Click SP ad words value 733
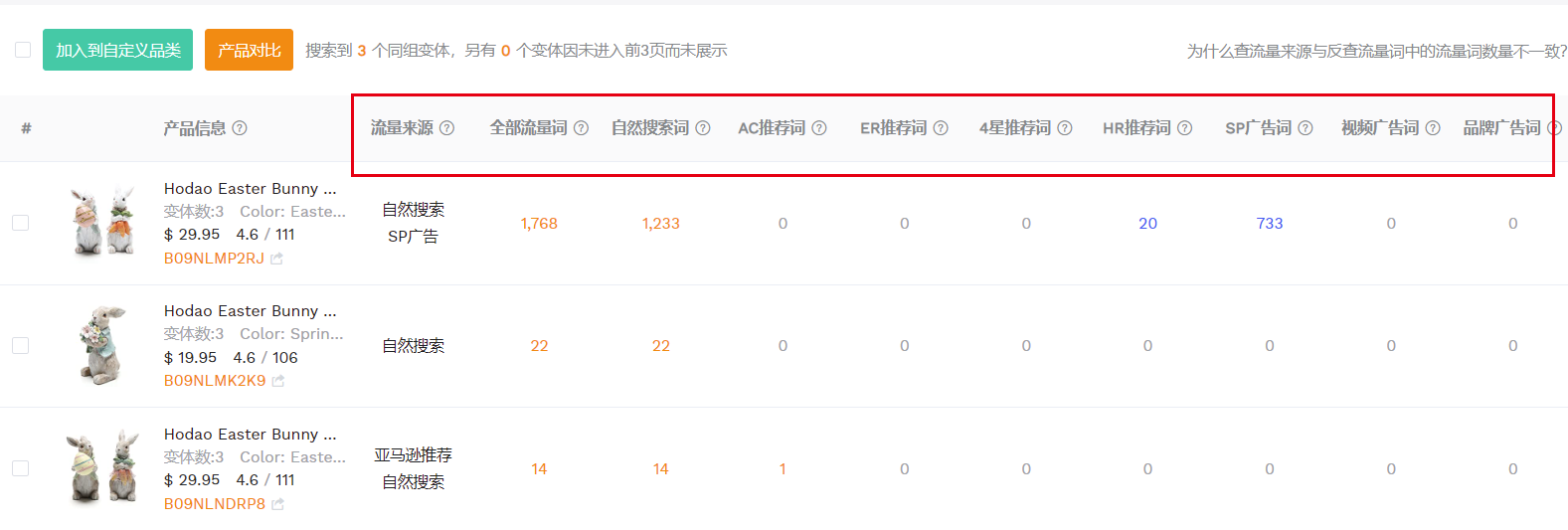Image resolution: width=1568 pixels, height=530 pixels. click(1270, 224)
